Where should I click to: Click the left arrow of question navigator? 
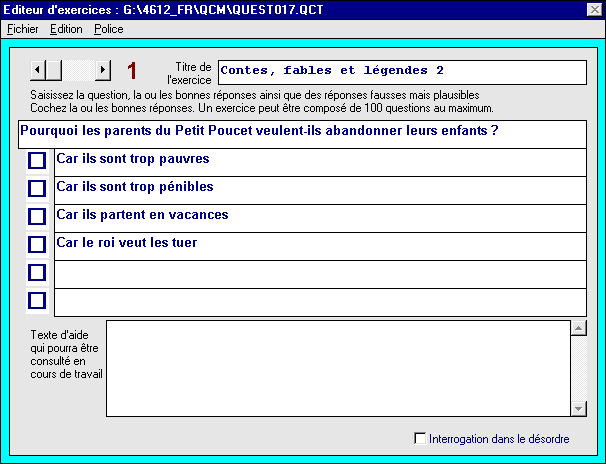pos(37,70)
